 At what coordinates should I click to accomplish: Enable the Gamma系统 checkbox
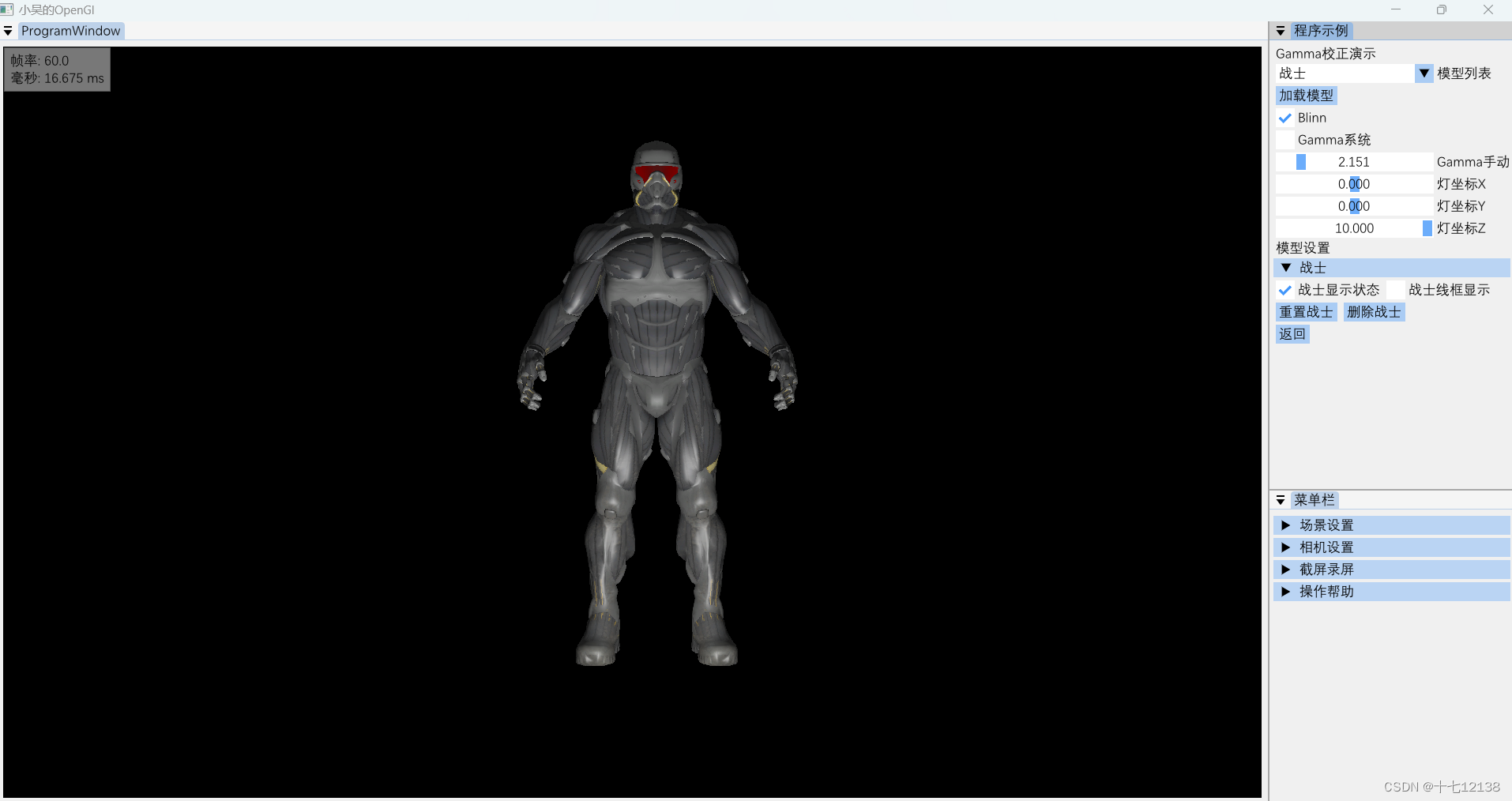[x=1284, y=140]
